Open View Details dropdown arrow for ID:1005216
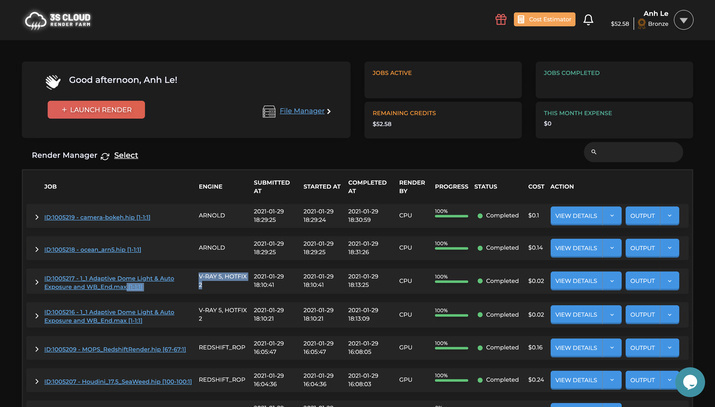Image resolution: width=715 pixels, height=407 pixels. tap(612, 315)
